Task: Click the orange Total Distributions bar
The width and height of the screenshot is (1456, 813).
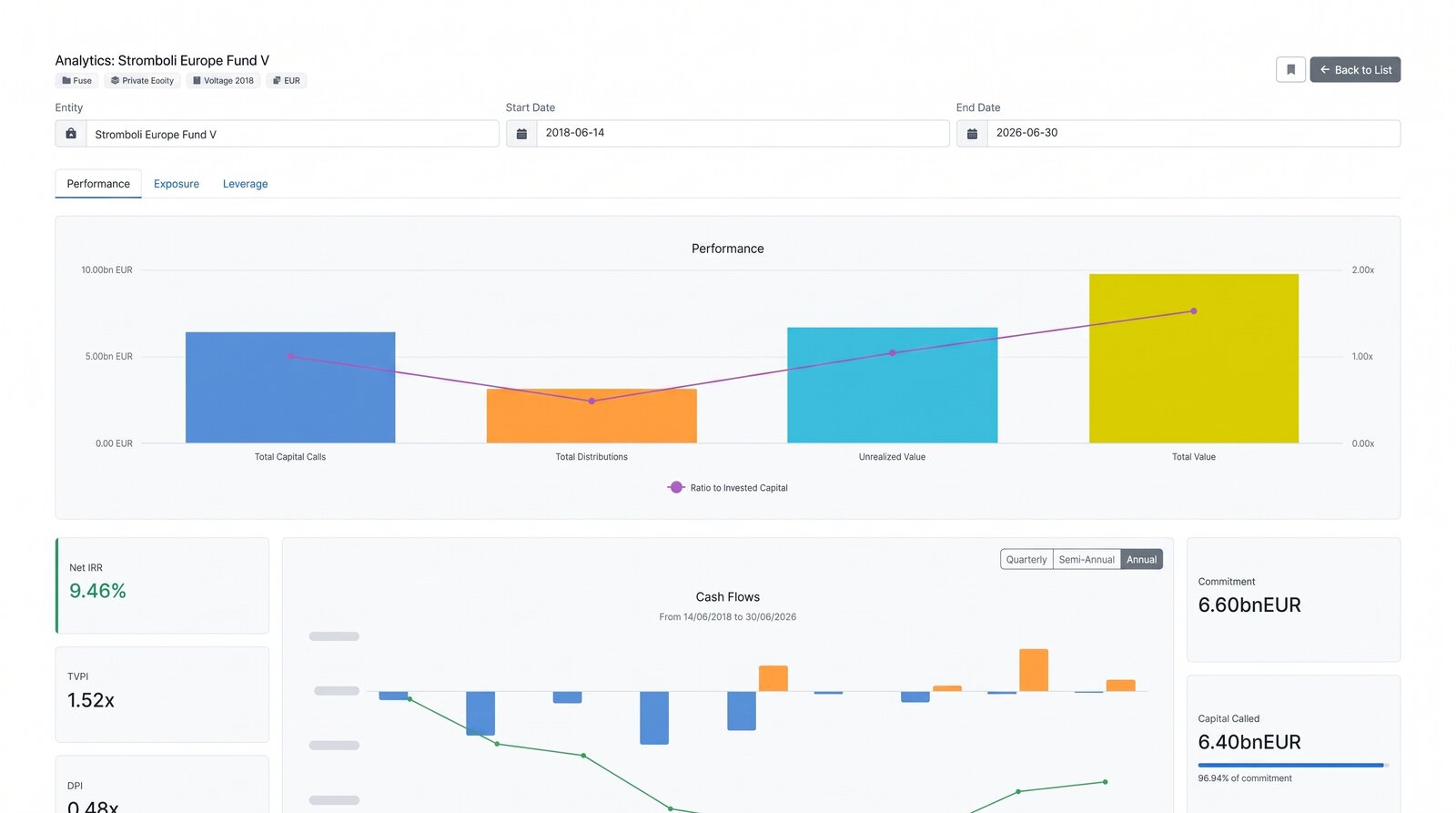Action: (x=591, y=416)
